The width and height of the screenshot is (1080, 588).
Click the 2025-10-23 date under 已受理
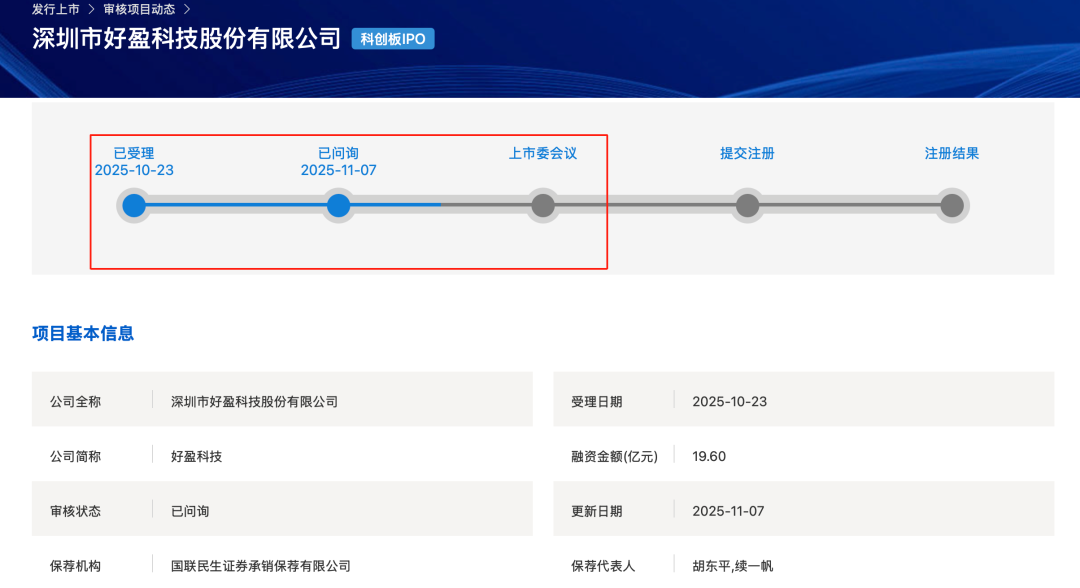[134, 170]
